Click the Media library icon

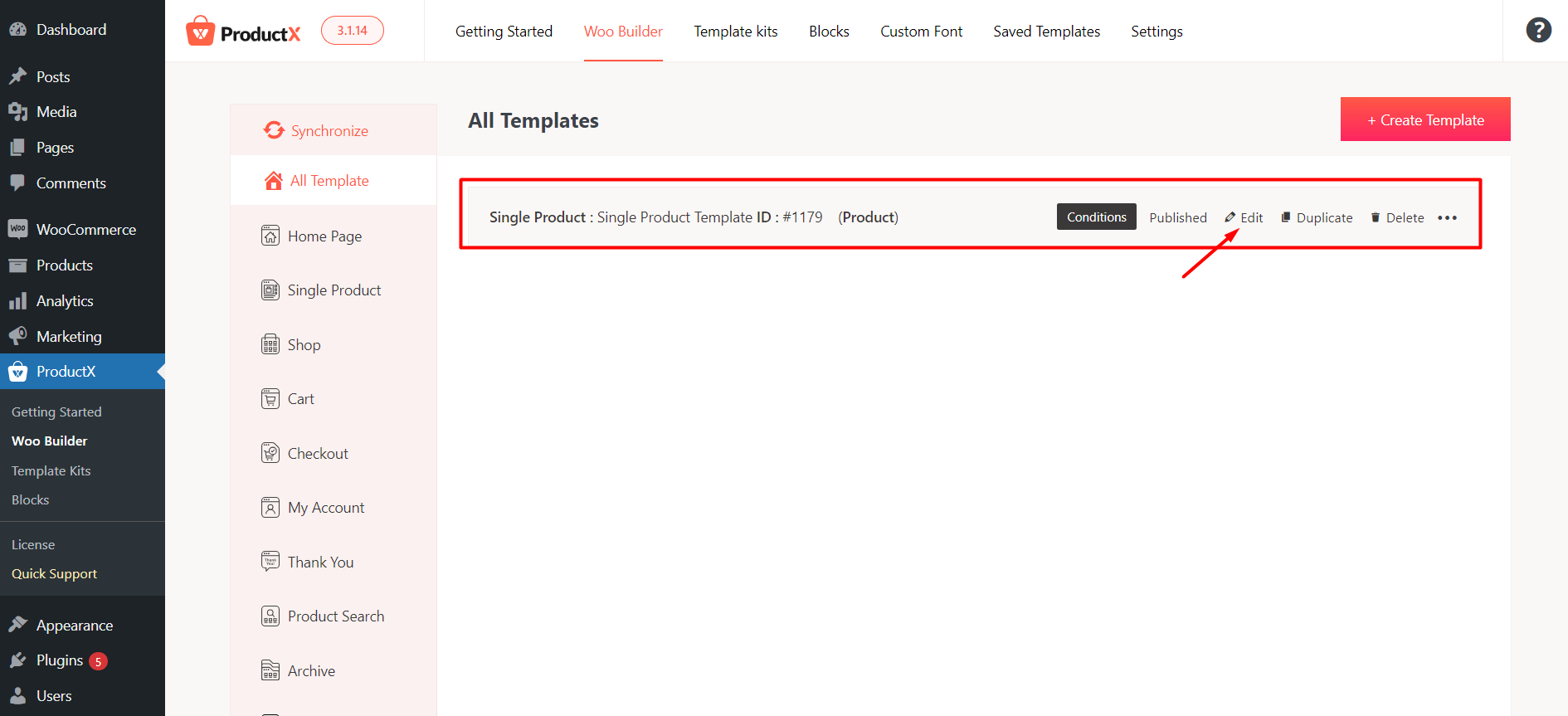point(18,111)
